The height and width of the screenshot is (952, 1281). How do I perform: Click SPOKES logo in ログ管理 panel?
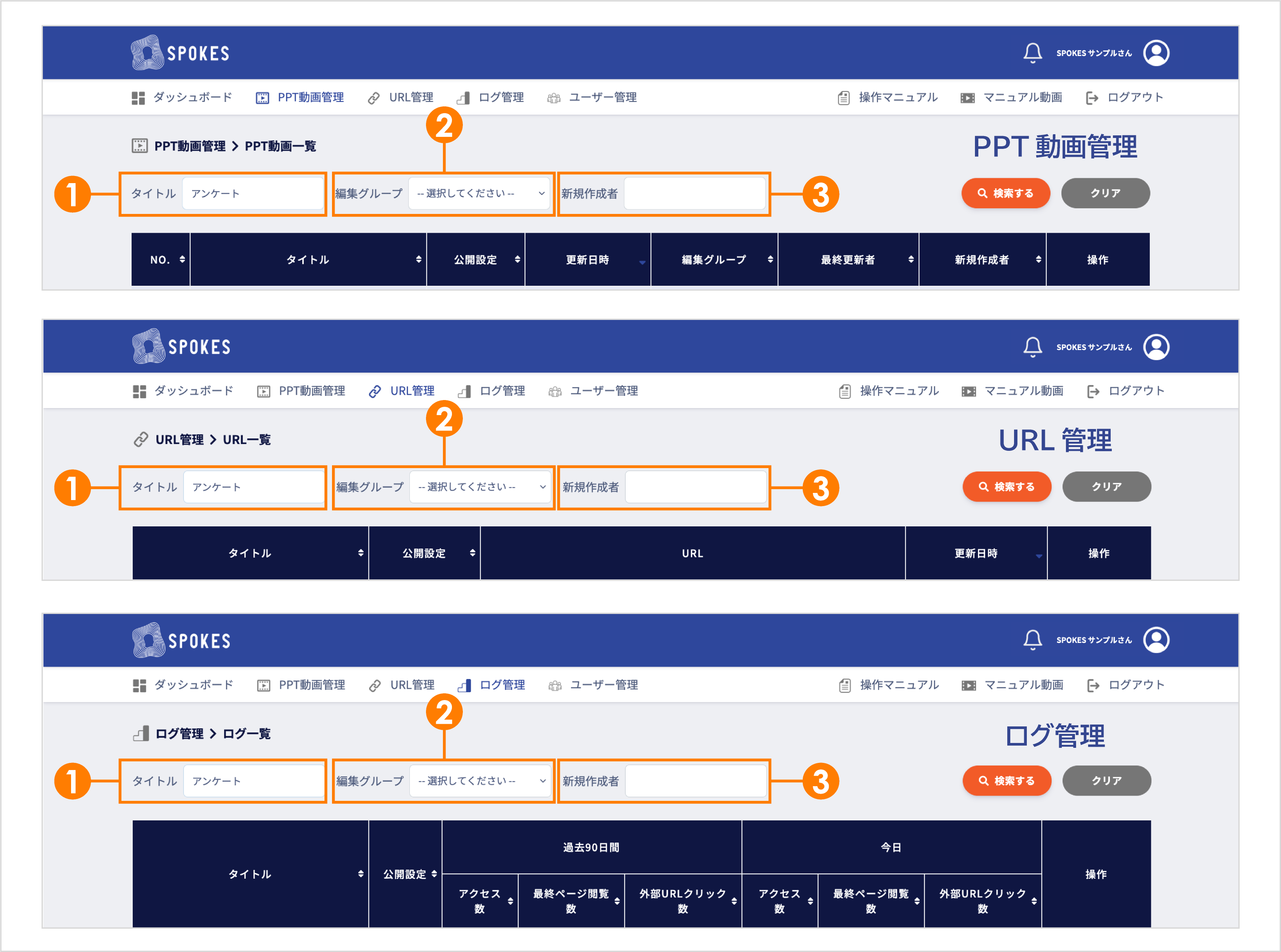[x=182, y=640]
